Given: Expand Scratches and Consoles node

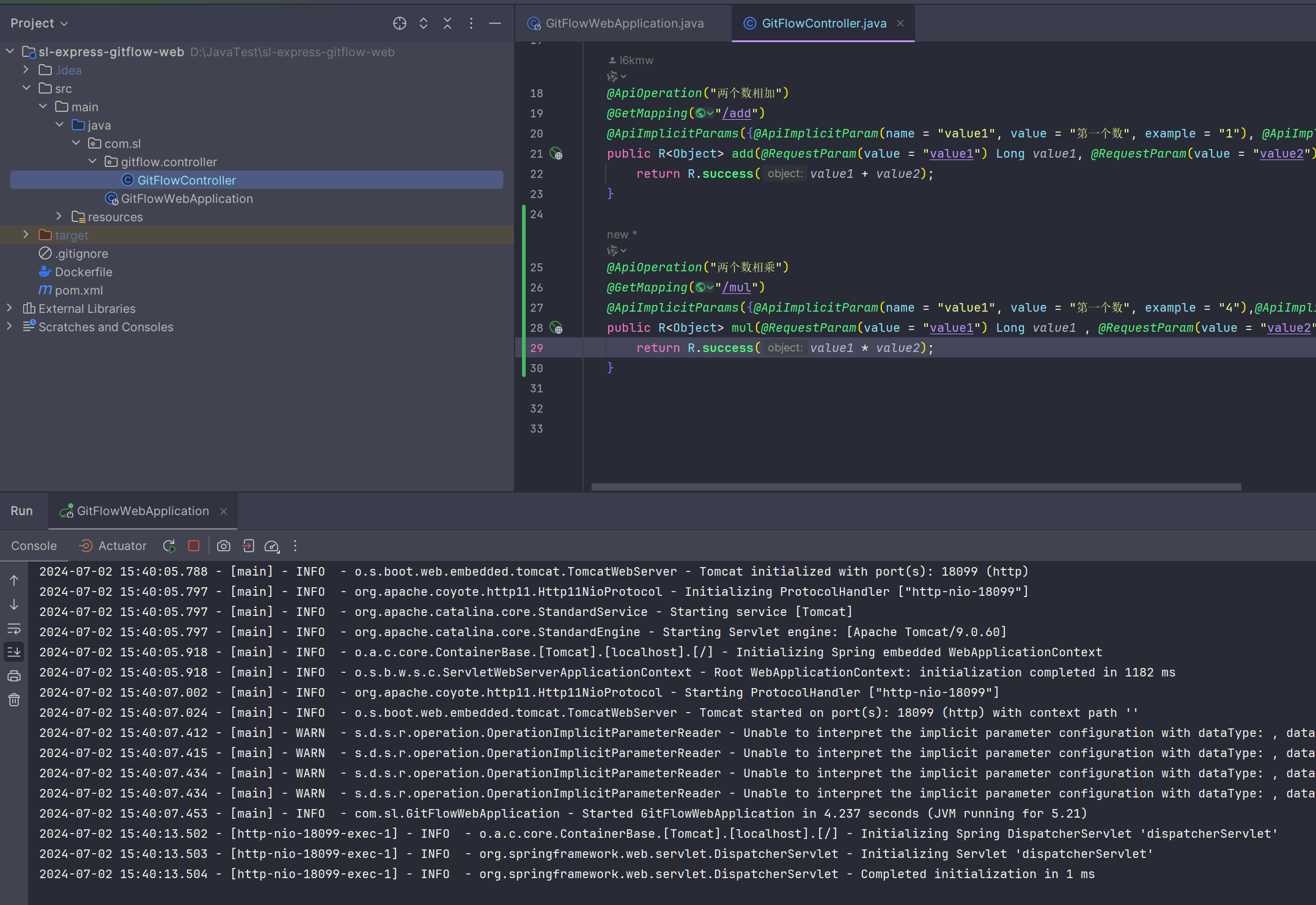Looking at the screenshot, I should 10,326.
